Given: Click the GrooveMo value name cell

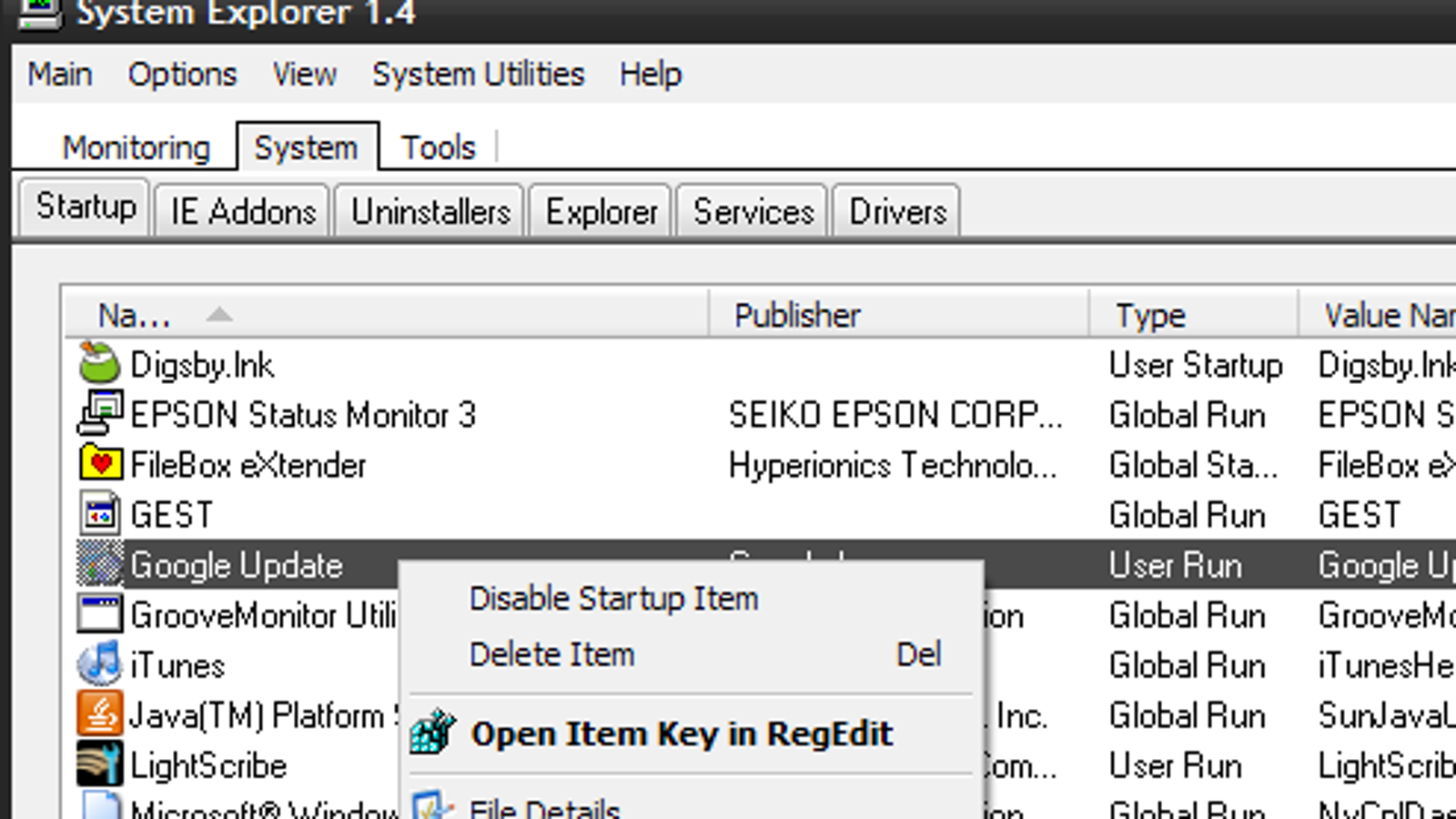Looking at the screenshot, I should pyautogui.click(x=1386, y=615).
